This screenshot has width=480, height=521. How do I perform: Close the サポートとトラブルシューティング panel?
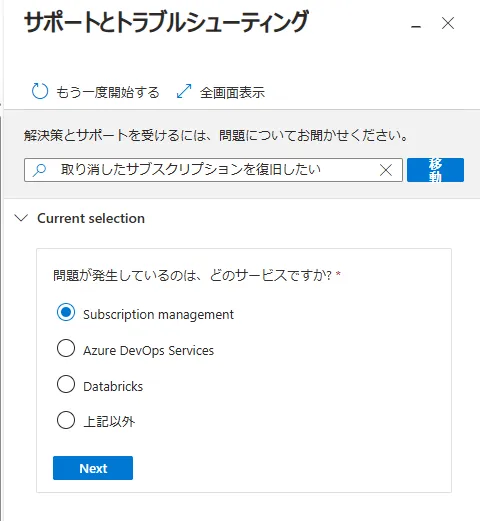coord(448,23)
